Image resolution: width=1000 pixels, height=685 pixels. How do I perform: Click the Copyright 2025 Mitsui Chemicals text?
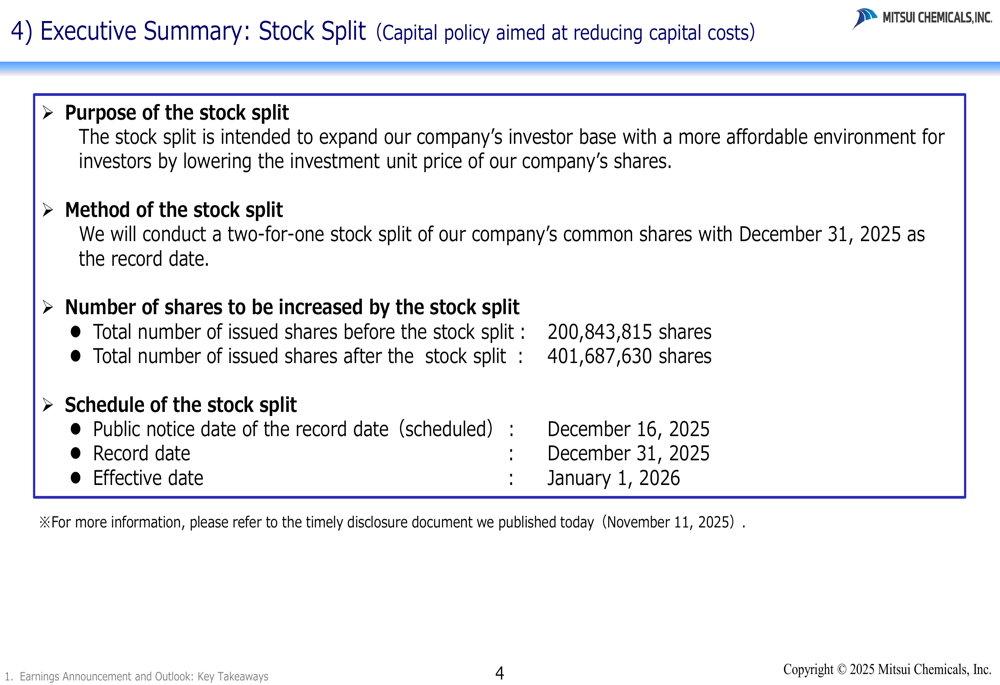coord(887,669)
